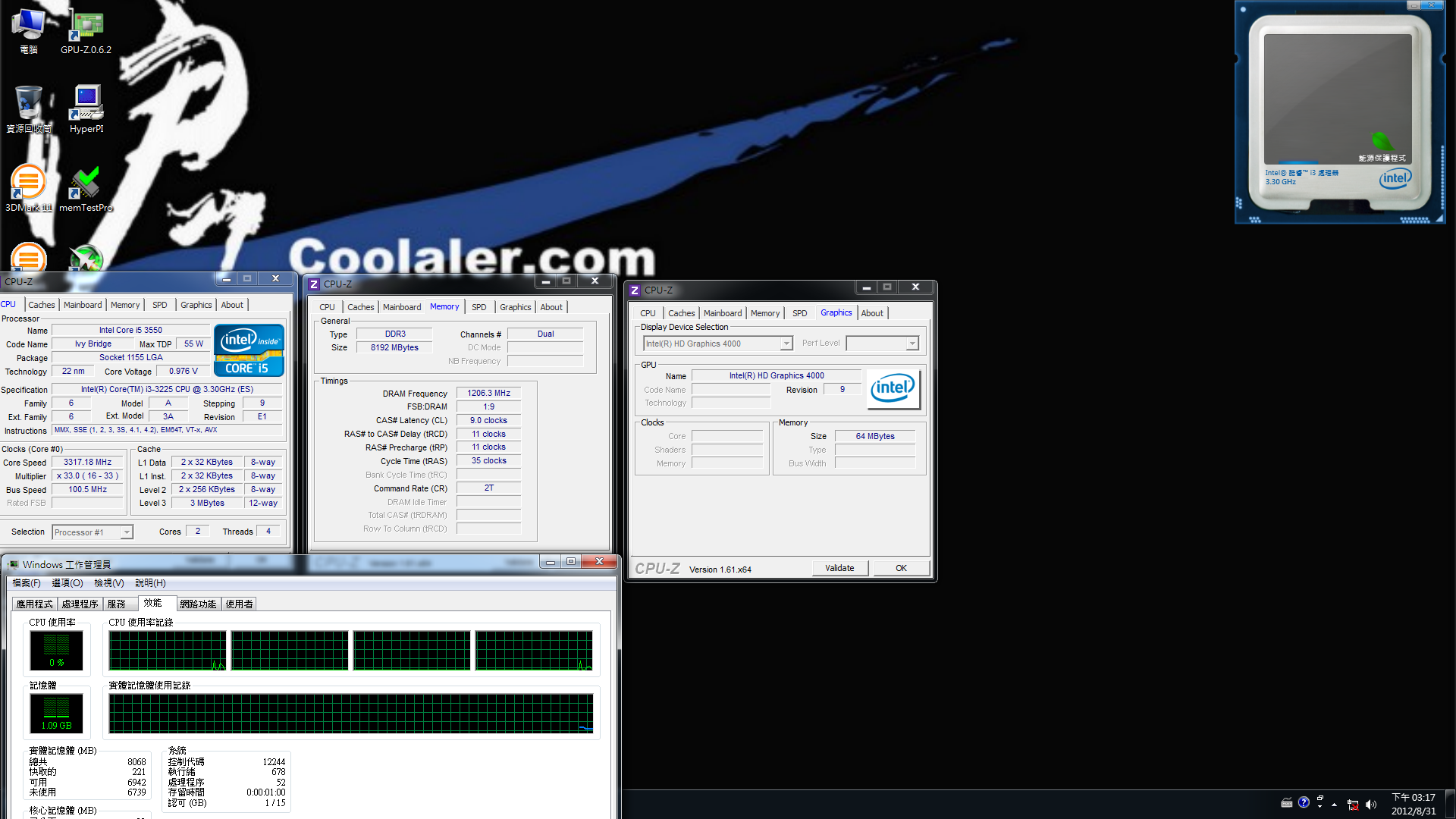This screenshot has width=1456, height=819.
Task: Open the GPU-Z 0.6.2 desktop shortcut
Action: (x=86, y=32)
